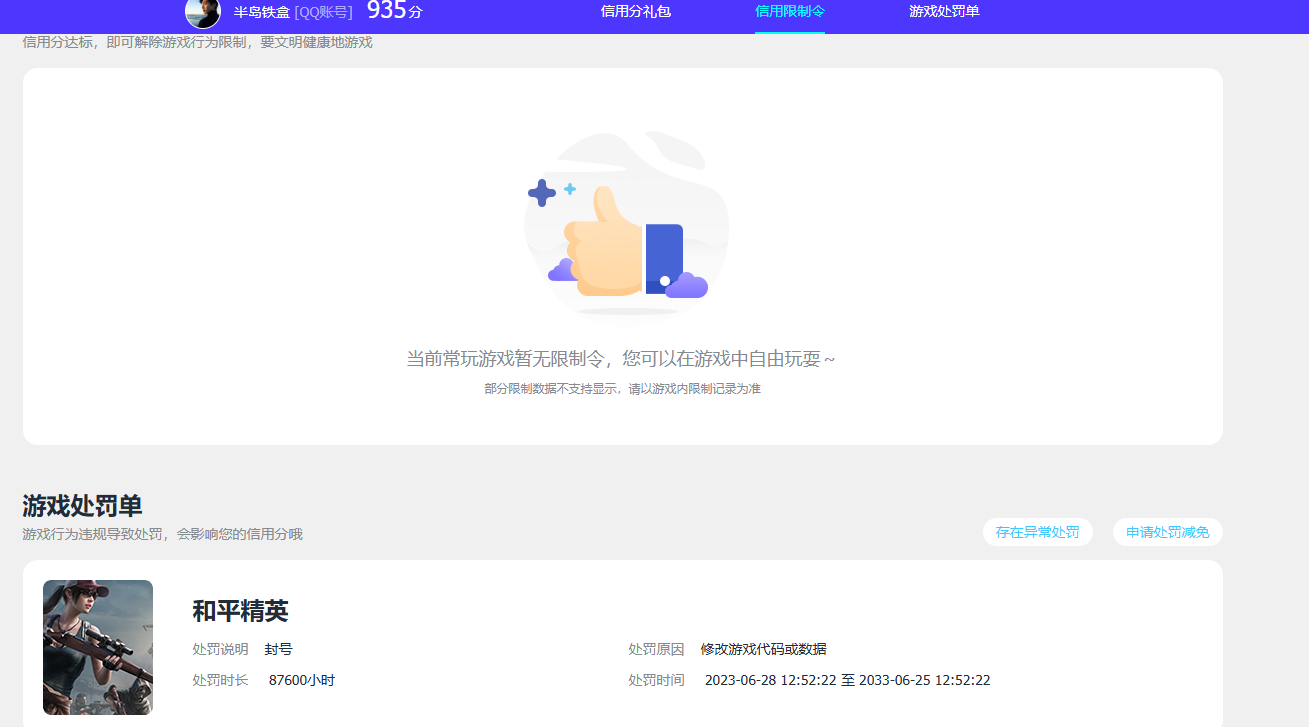Select the 信用限制令 tab
Image resolution: width=1309 pixels, height=727 pixels.
coord(790,12)
